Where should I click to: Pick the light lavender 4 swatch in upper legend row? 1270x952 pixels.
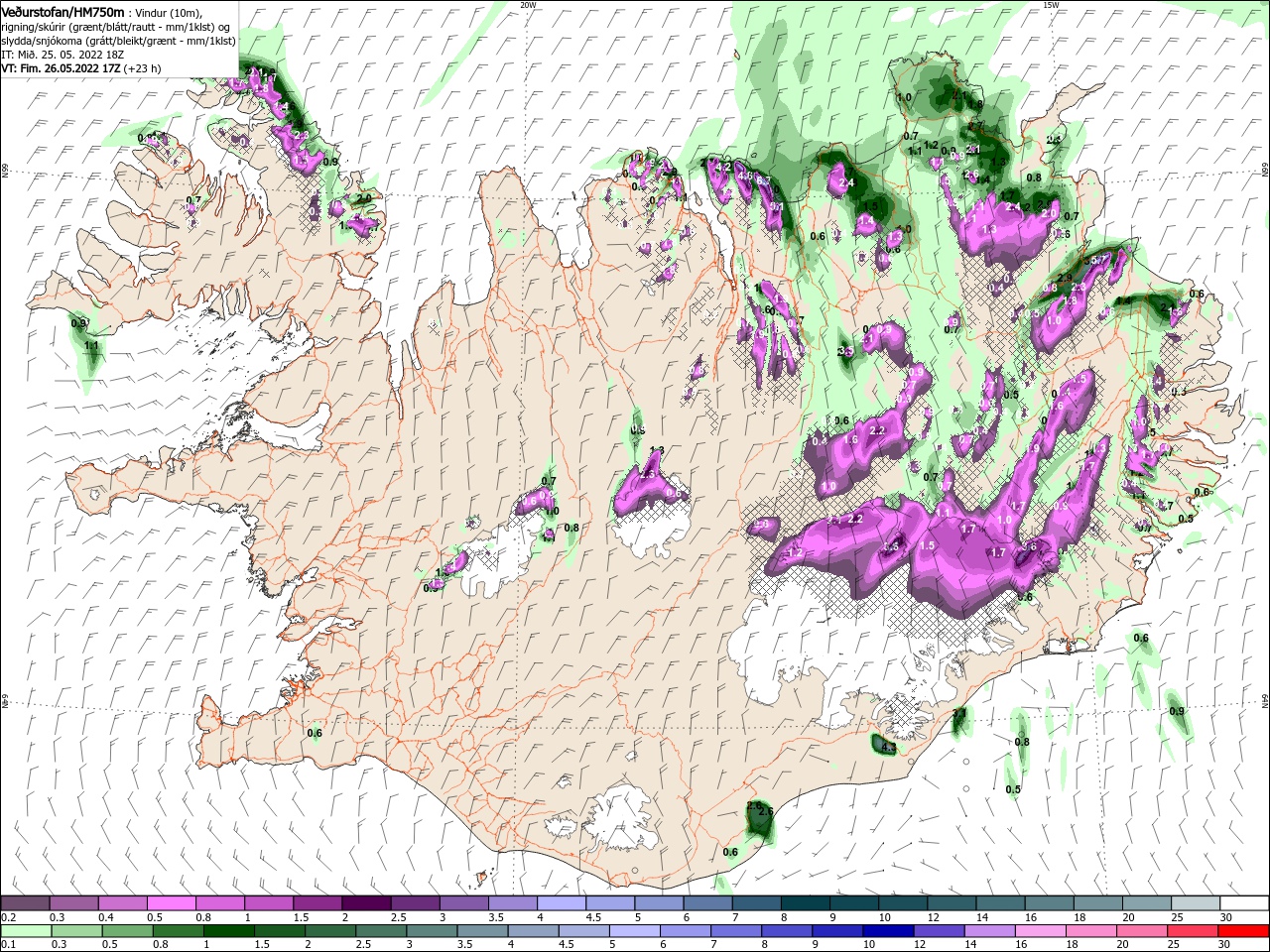click(562, 902)
